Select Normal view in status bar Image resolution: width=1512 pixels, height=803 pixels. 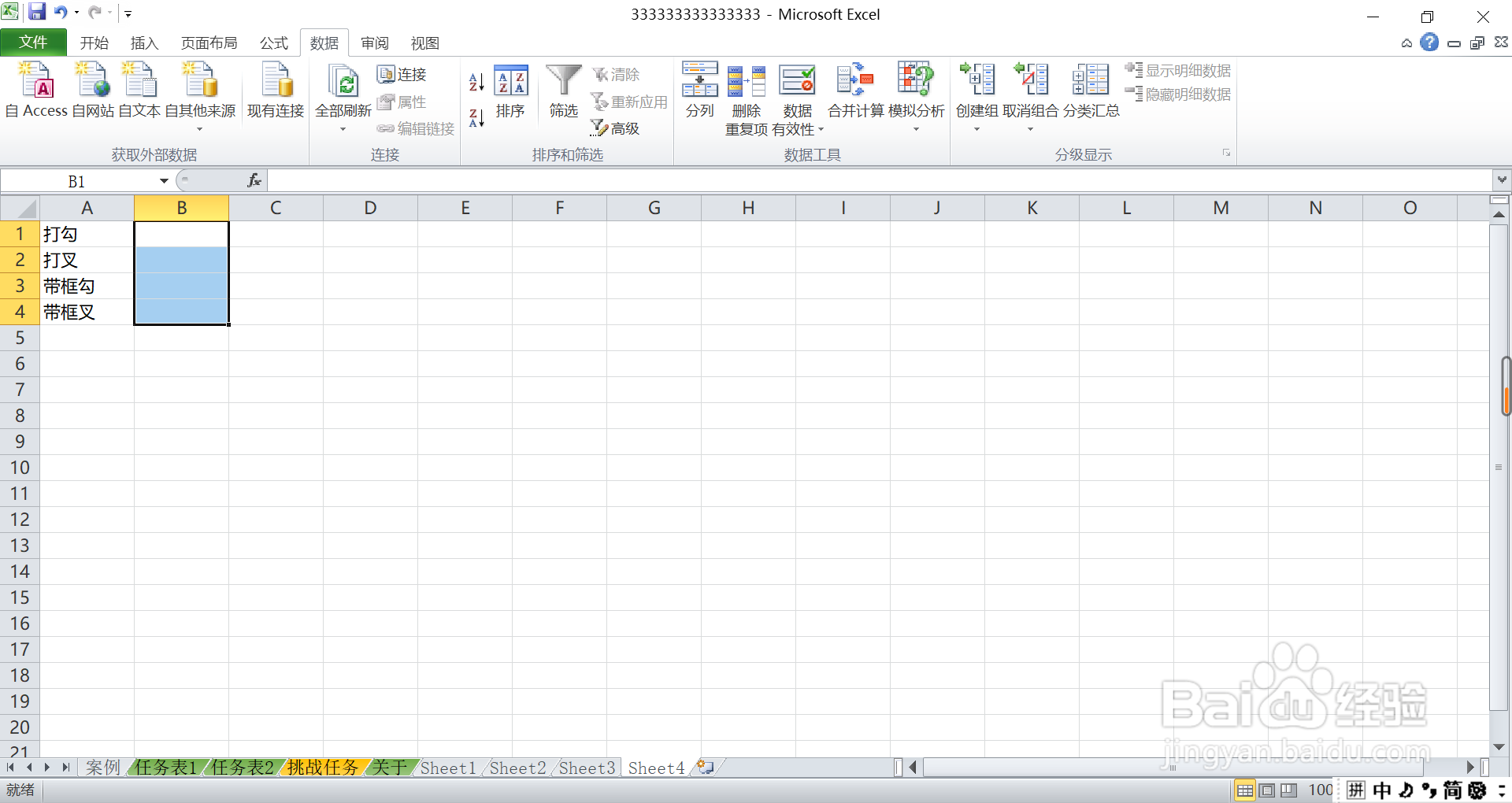1245,790
